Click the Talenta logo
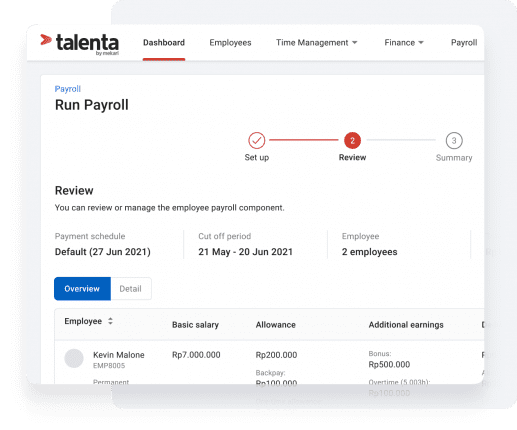Image resolution: width=517 pixels, height=430 pixels. pos(79,44)
